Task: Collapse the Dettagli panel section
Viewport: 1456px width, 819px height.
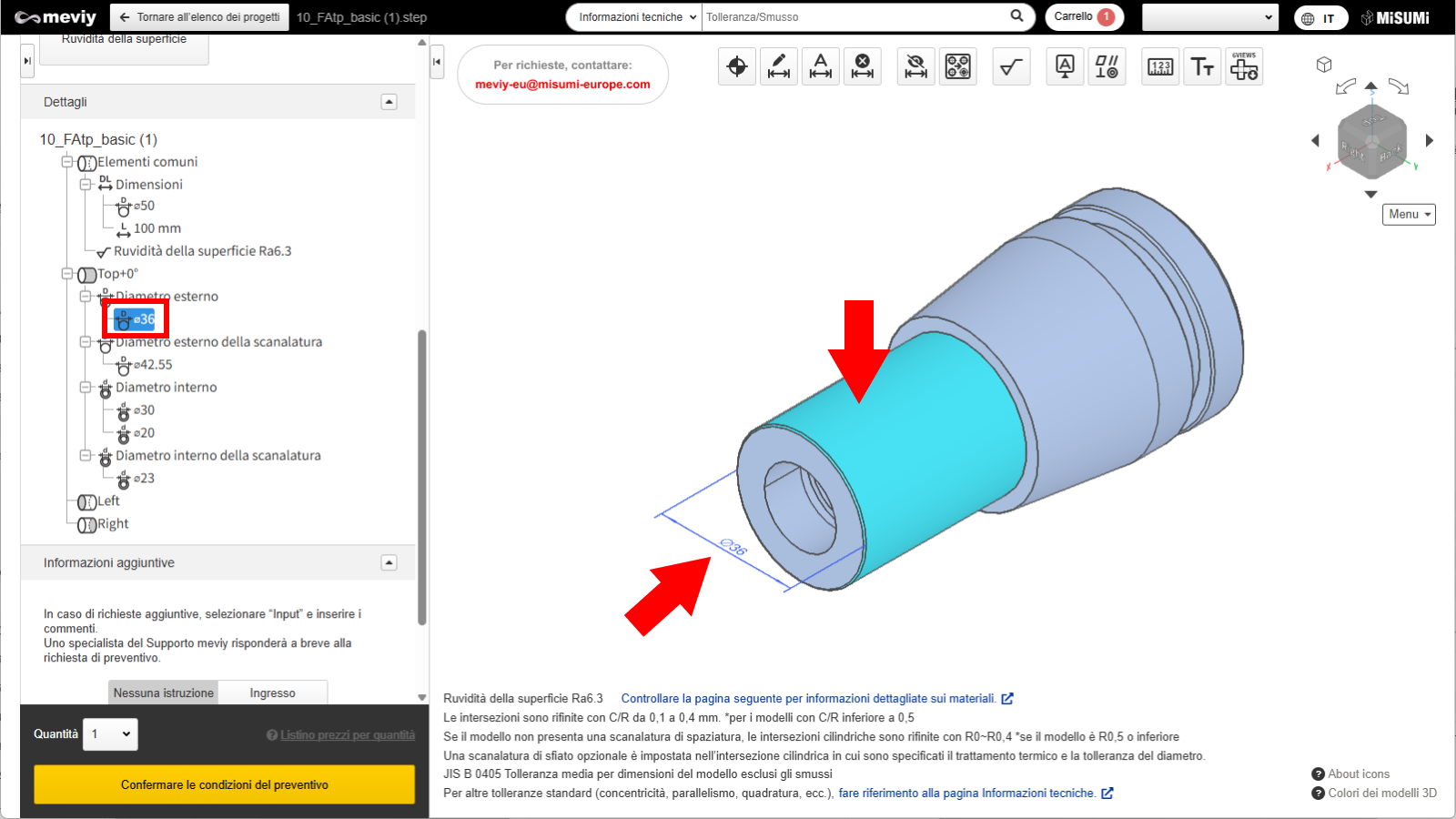Action: [389, 102]
